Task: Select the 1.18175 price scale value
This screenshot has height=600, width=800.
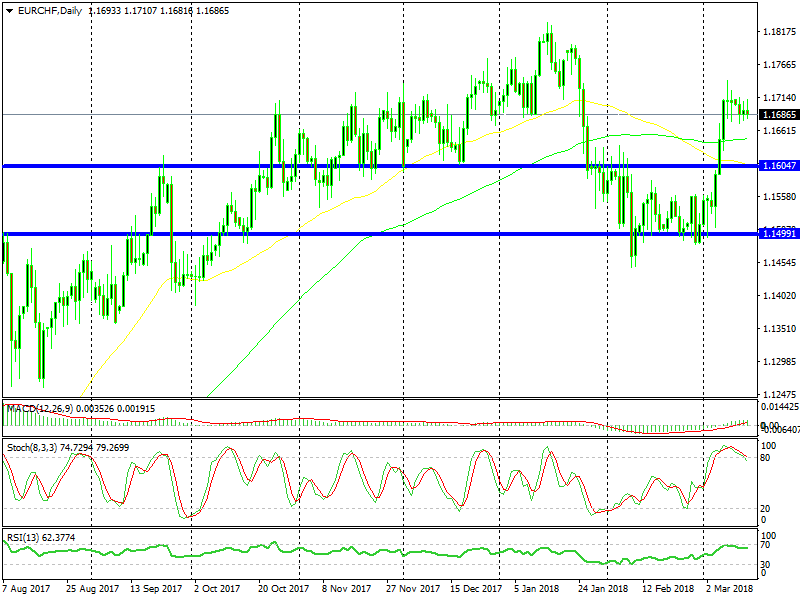Action: pyautogui.click(x=779, y=32)
